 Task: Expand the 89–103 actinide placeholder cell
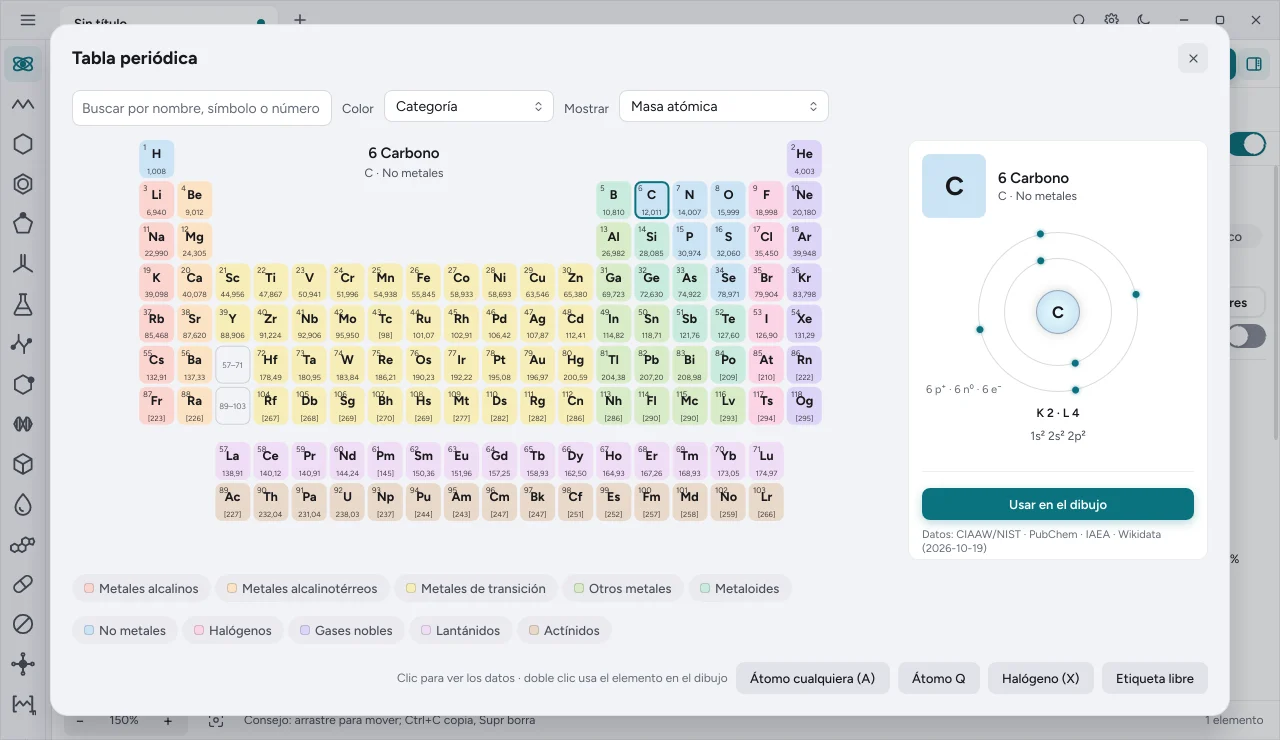(x=233, y=406)
